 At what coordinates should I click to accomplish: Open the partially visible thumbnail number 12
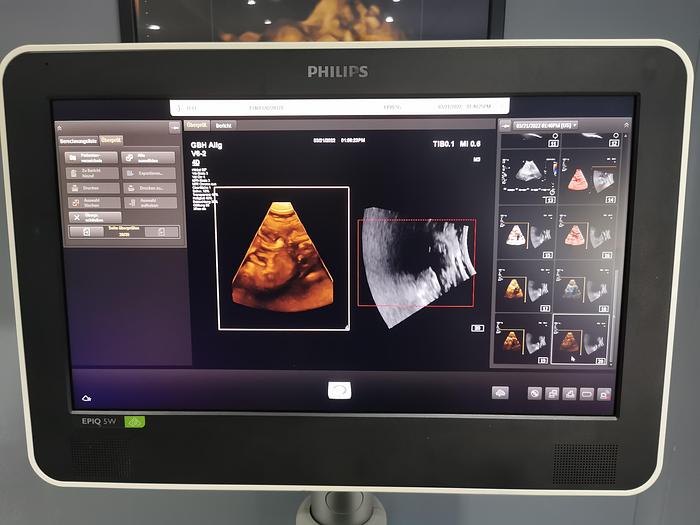pyautogui.click(x=591, y=140)
